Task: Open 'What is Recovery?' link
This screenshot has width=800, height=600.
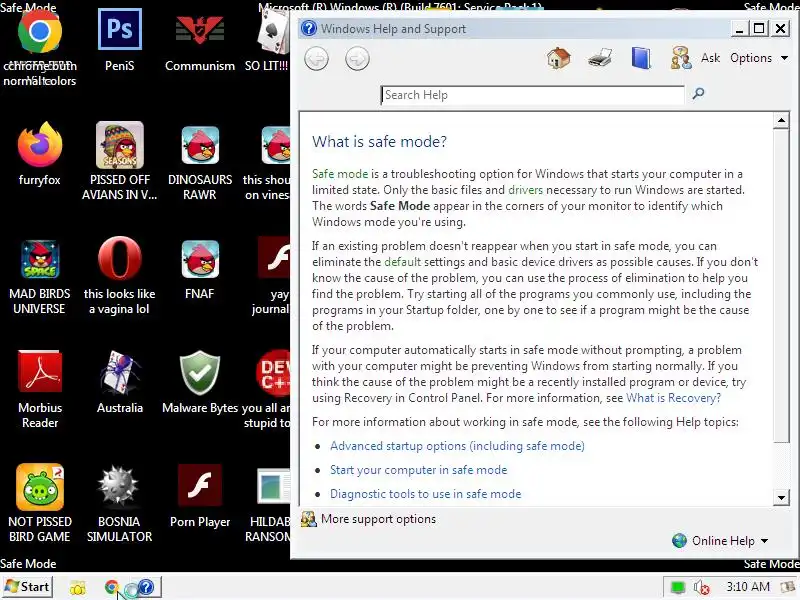Action: coord(673,398)
